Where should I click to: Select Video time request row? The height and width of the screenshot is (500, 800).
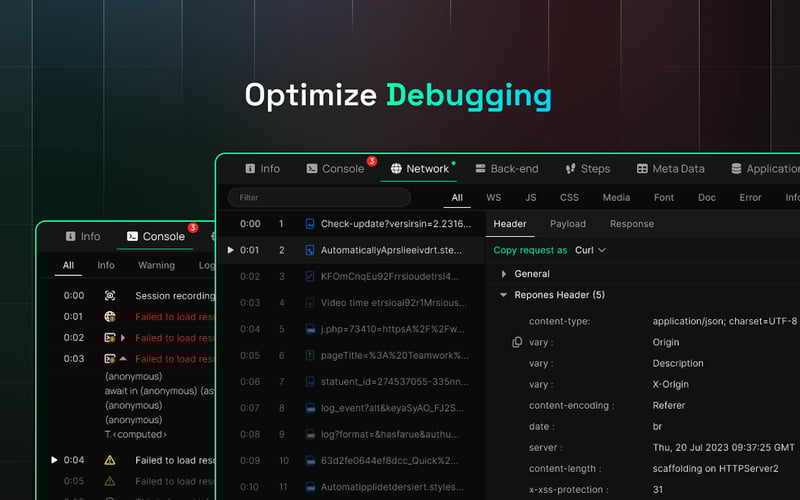[351, 303]
